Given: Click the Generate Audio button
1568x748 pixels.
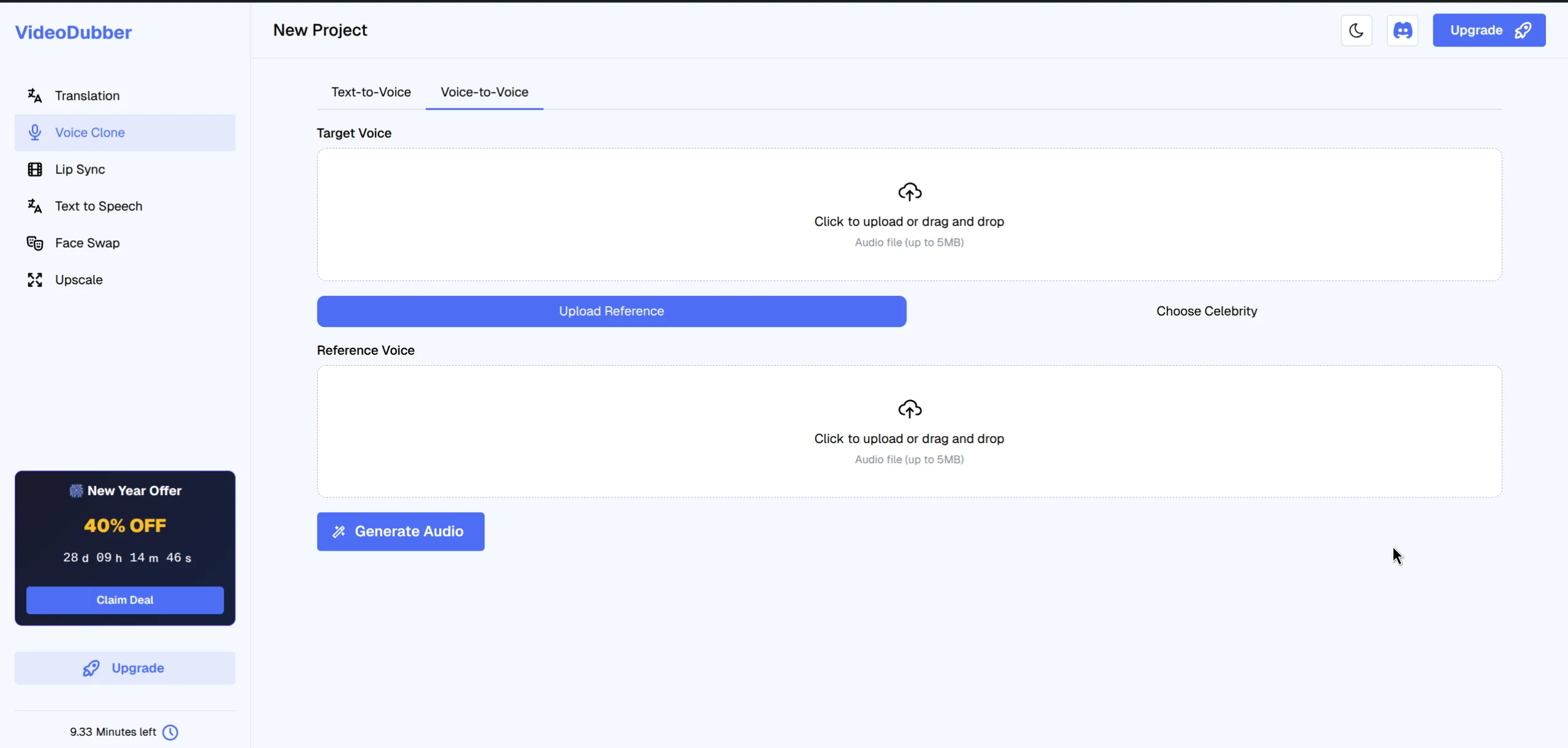Looking at the screenshot, I should point(400,531).
